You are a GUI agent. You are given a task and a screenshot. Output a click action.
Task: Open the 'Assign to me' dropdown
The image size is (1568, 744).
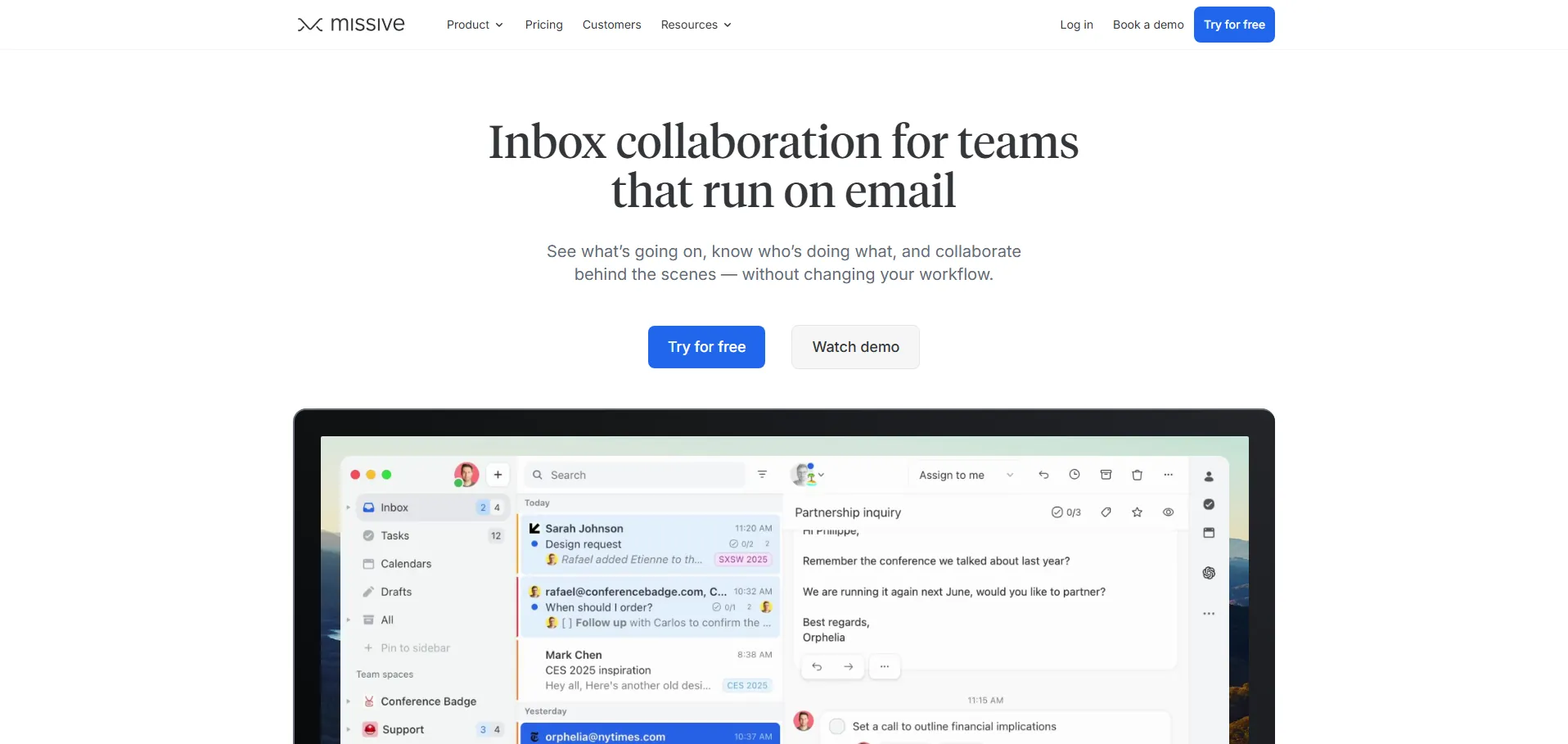point(965,475)
